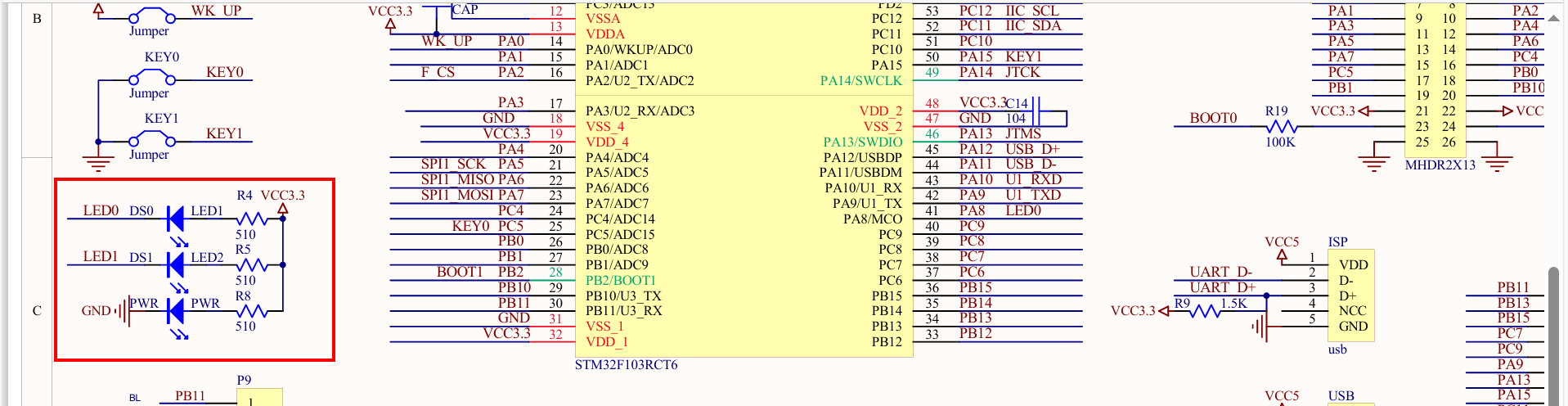Select the PA14/SWCLK pin name
The image size is (1568, 406).
coord(861,81)
